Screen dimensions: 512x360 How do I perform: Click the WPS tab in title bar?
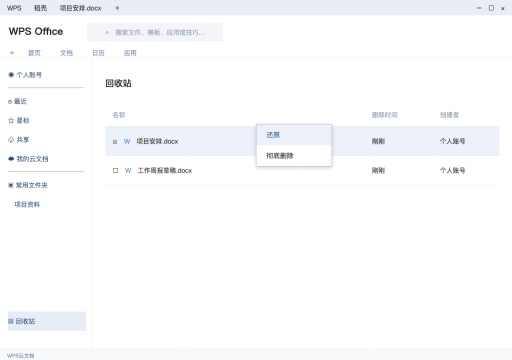[14, 8]
